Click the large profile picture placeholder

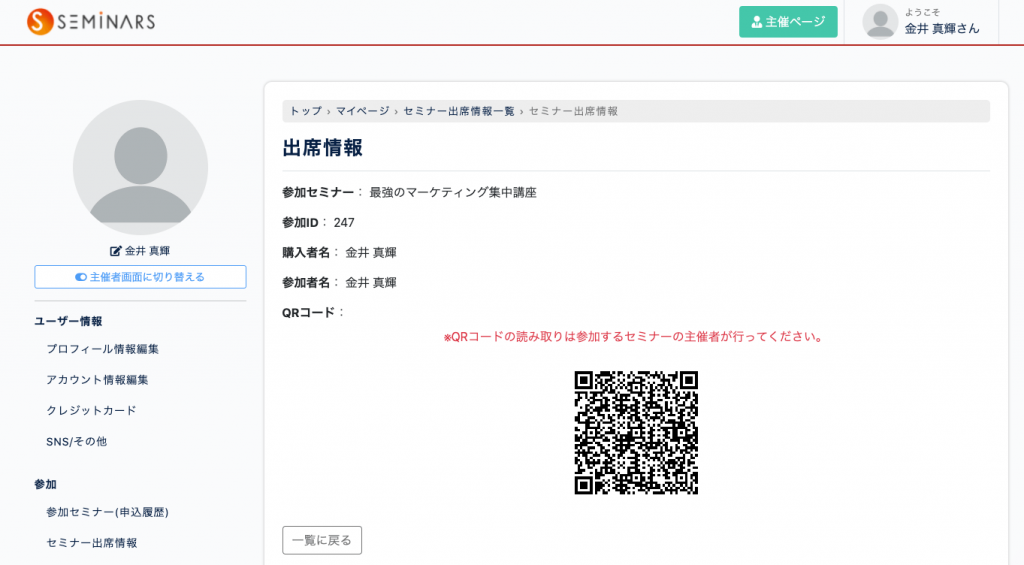pos(140,167)
